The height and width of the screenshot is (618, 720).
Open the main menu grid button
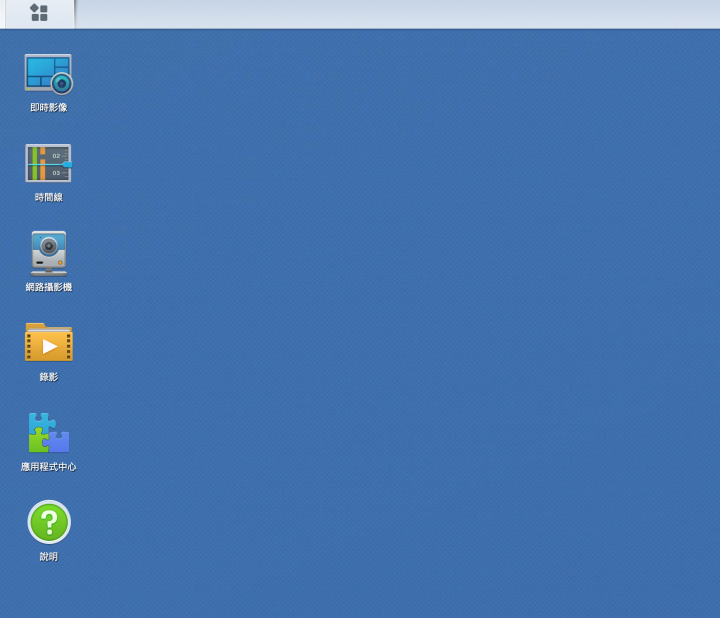[x=39, y=13]
